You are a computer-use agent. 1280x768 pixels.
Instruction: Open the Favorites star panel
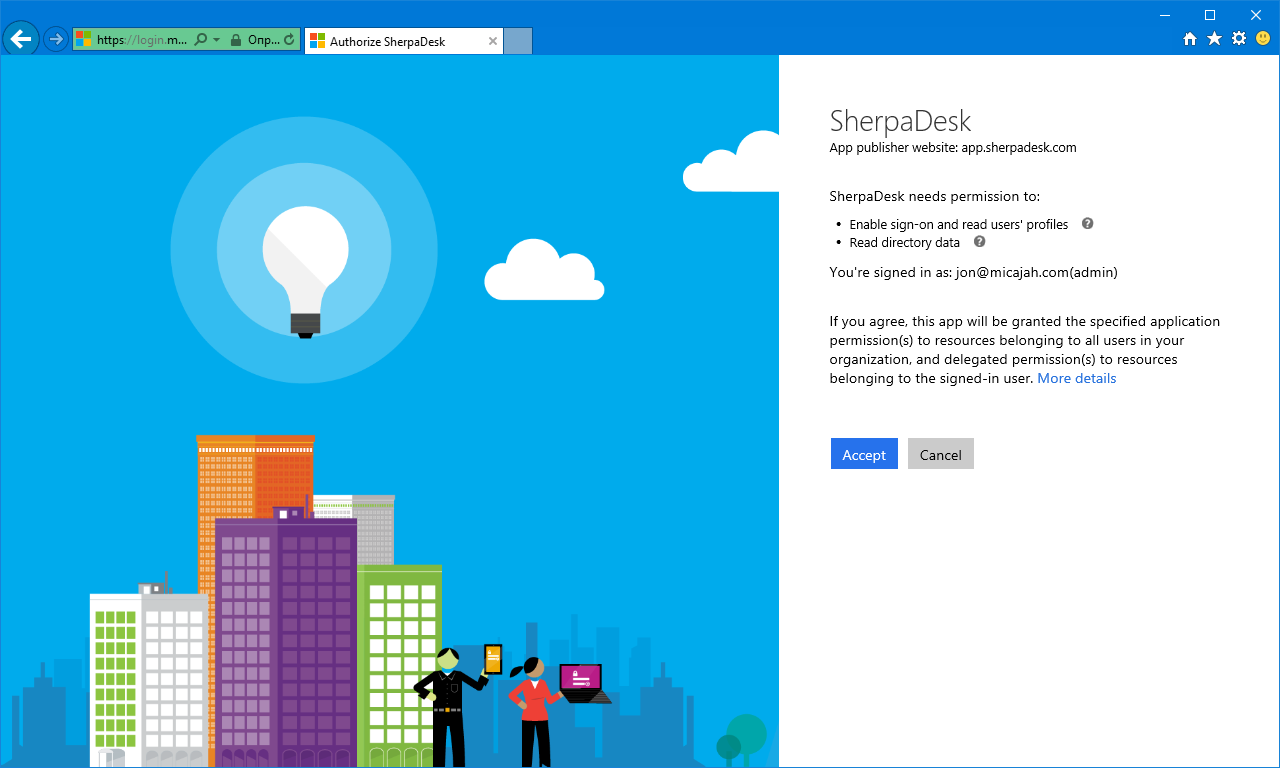click(x=1213, y=39)
